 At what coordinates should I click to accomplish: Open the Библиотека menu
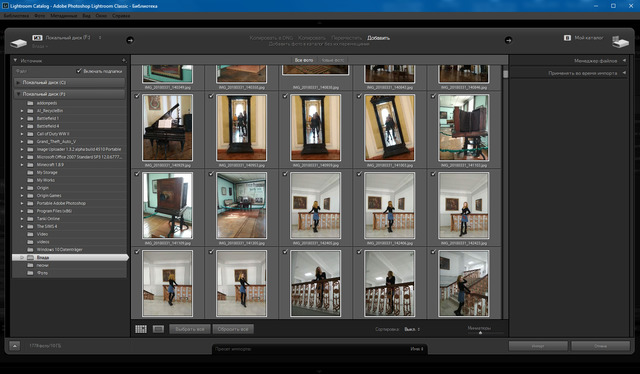[16, 16]
